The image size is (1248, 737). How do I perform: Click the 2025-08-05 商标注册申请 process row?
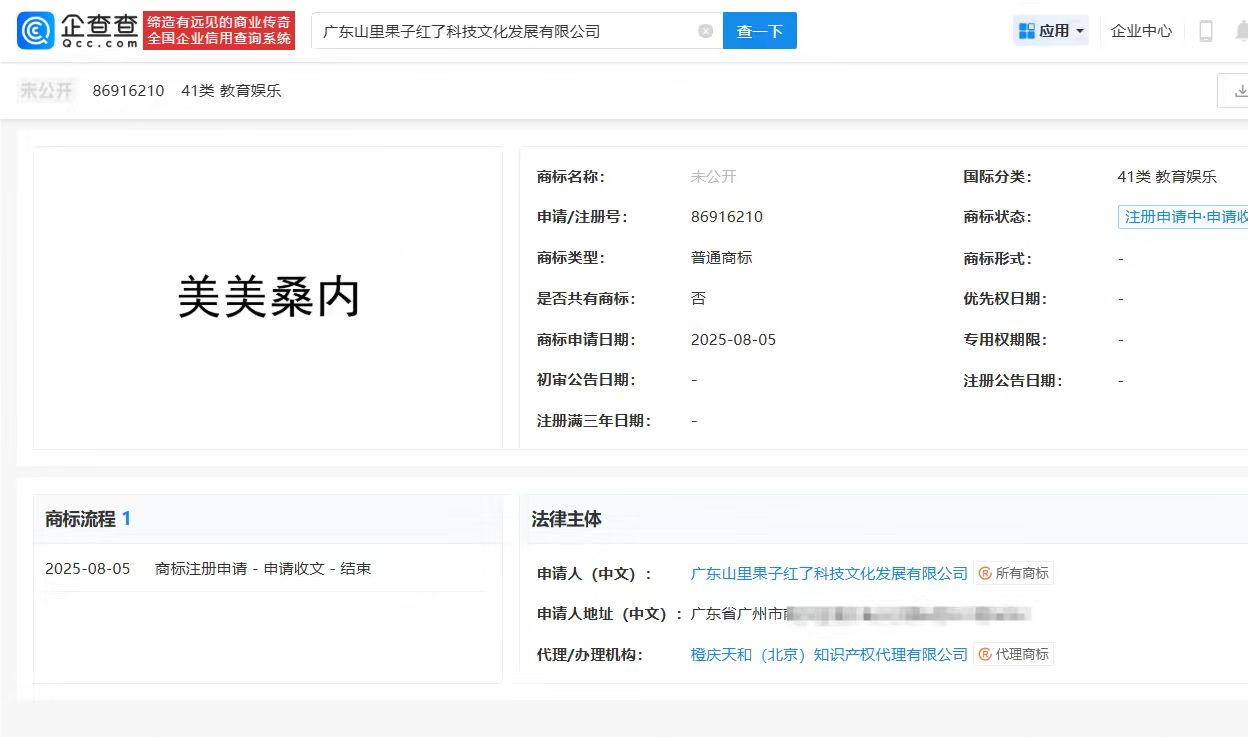point(208,569)
